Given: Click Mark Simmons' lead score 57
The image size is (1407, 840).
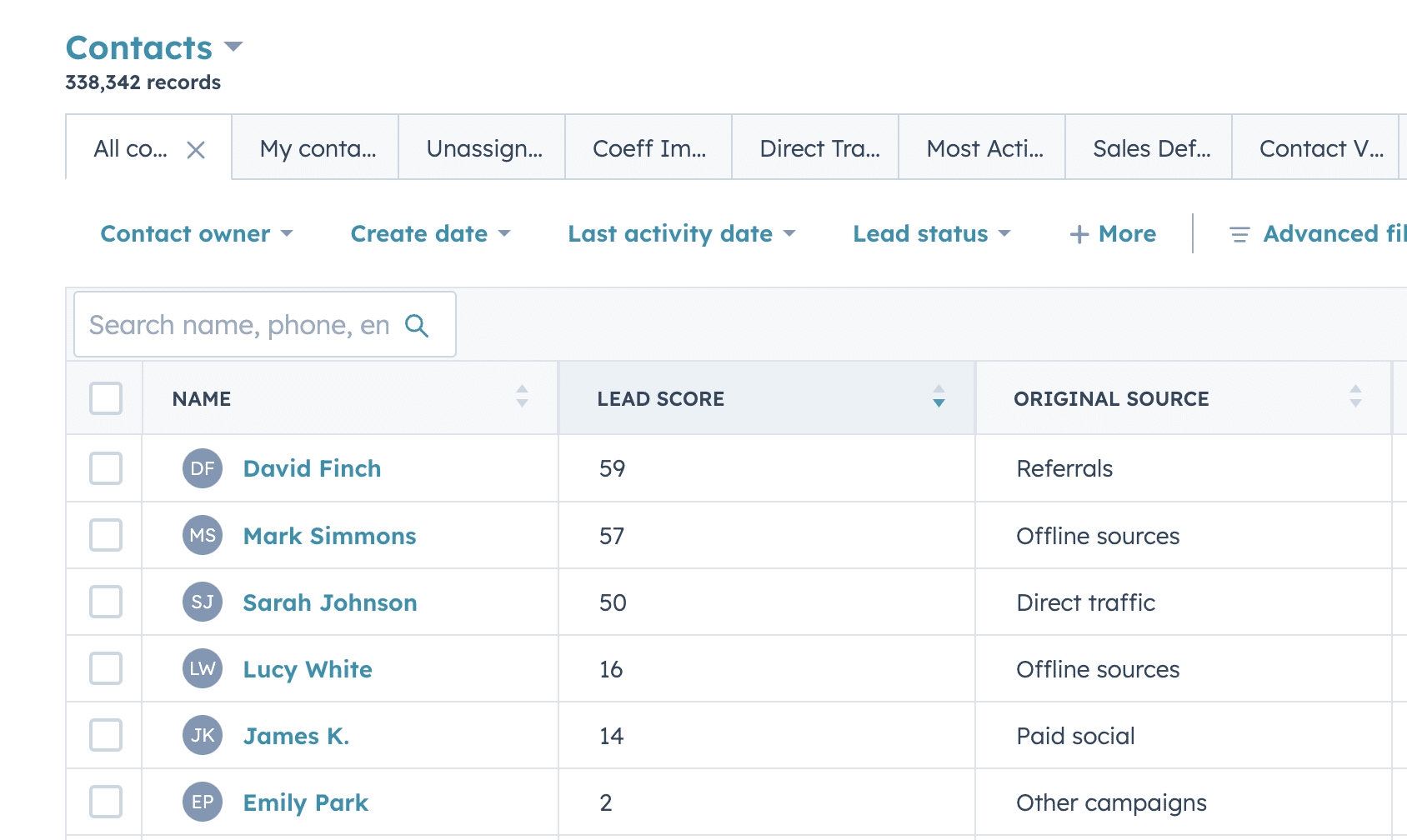Looking at the screenshot, I should (x=612, y=536).
